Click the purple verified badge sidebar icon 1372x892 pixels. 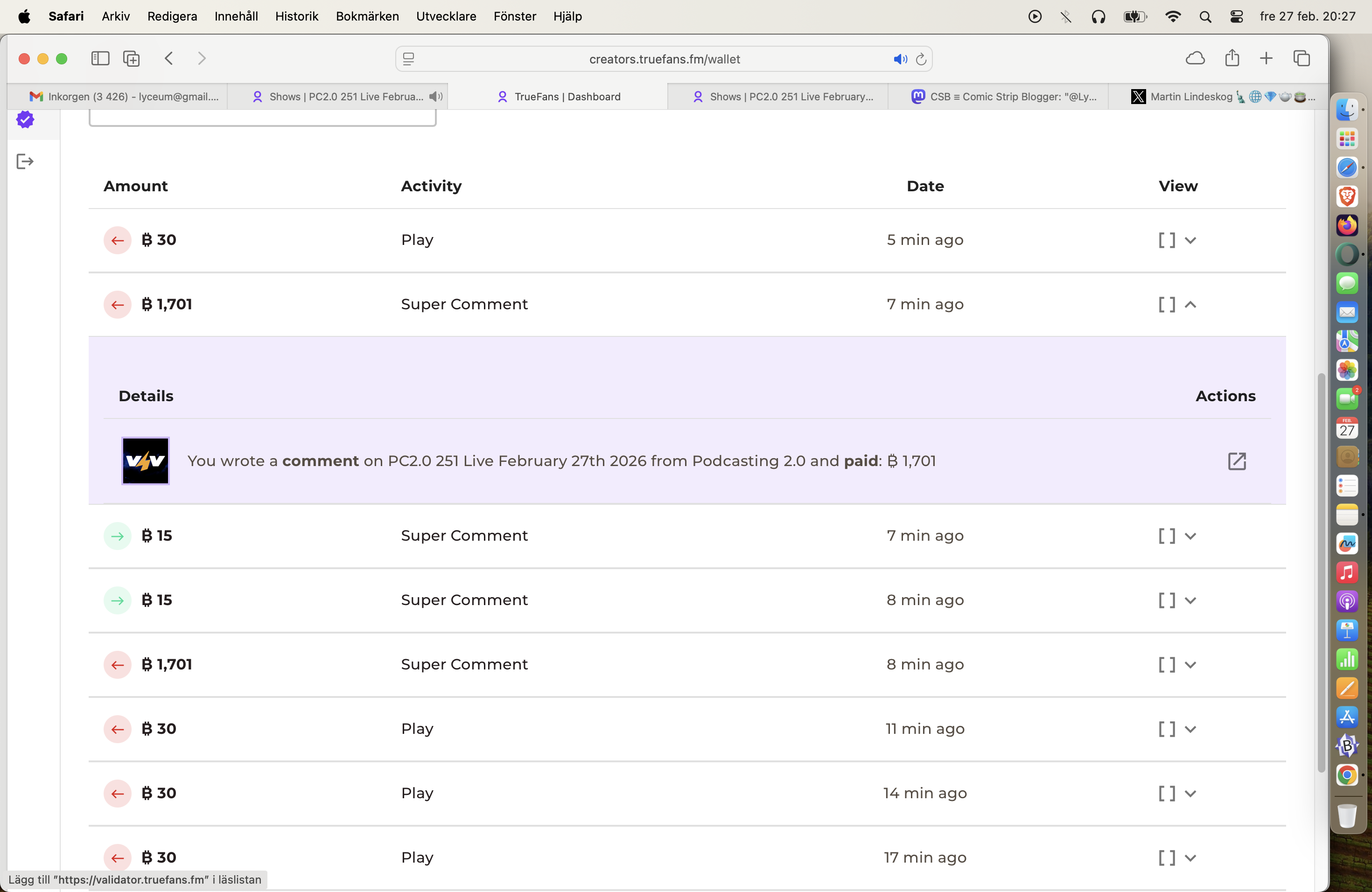[x=25, y=120]
